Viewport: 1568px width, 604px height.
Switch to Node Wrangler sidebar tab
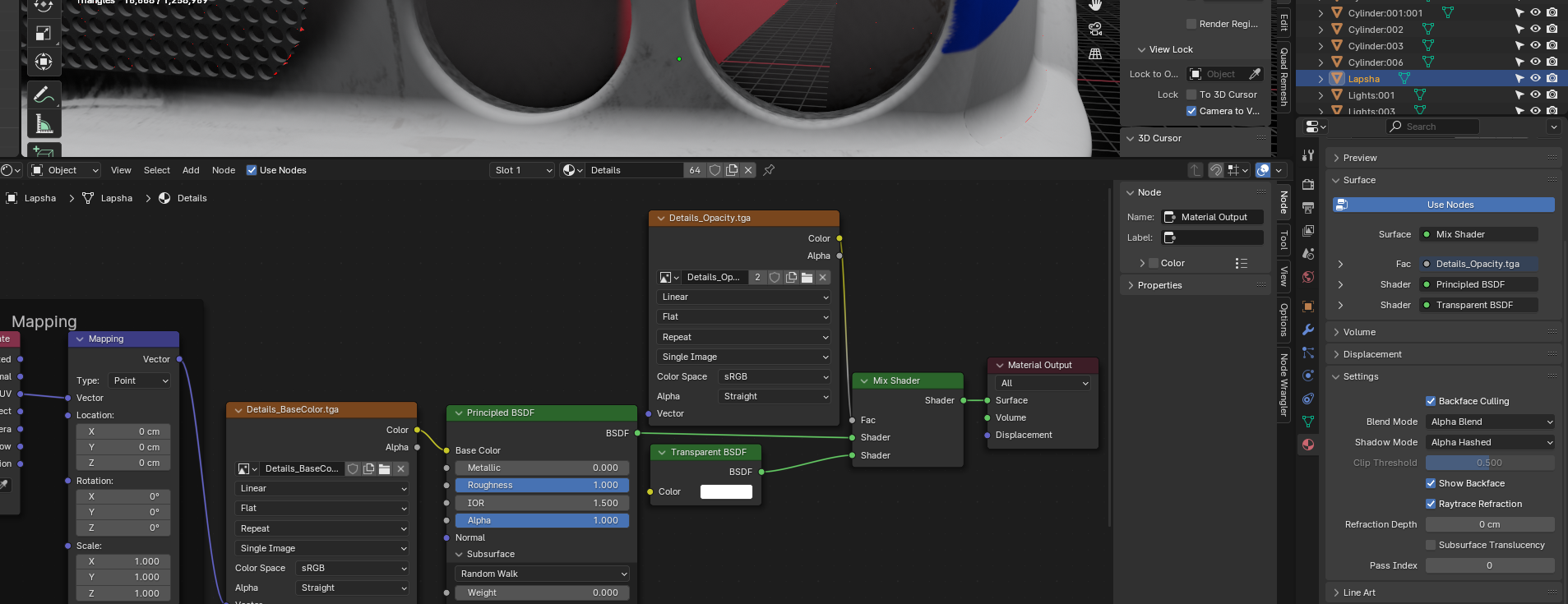coord(1284,385)
